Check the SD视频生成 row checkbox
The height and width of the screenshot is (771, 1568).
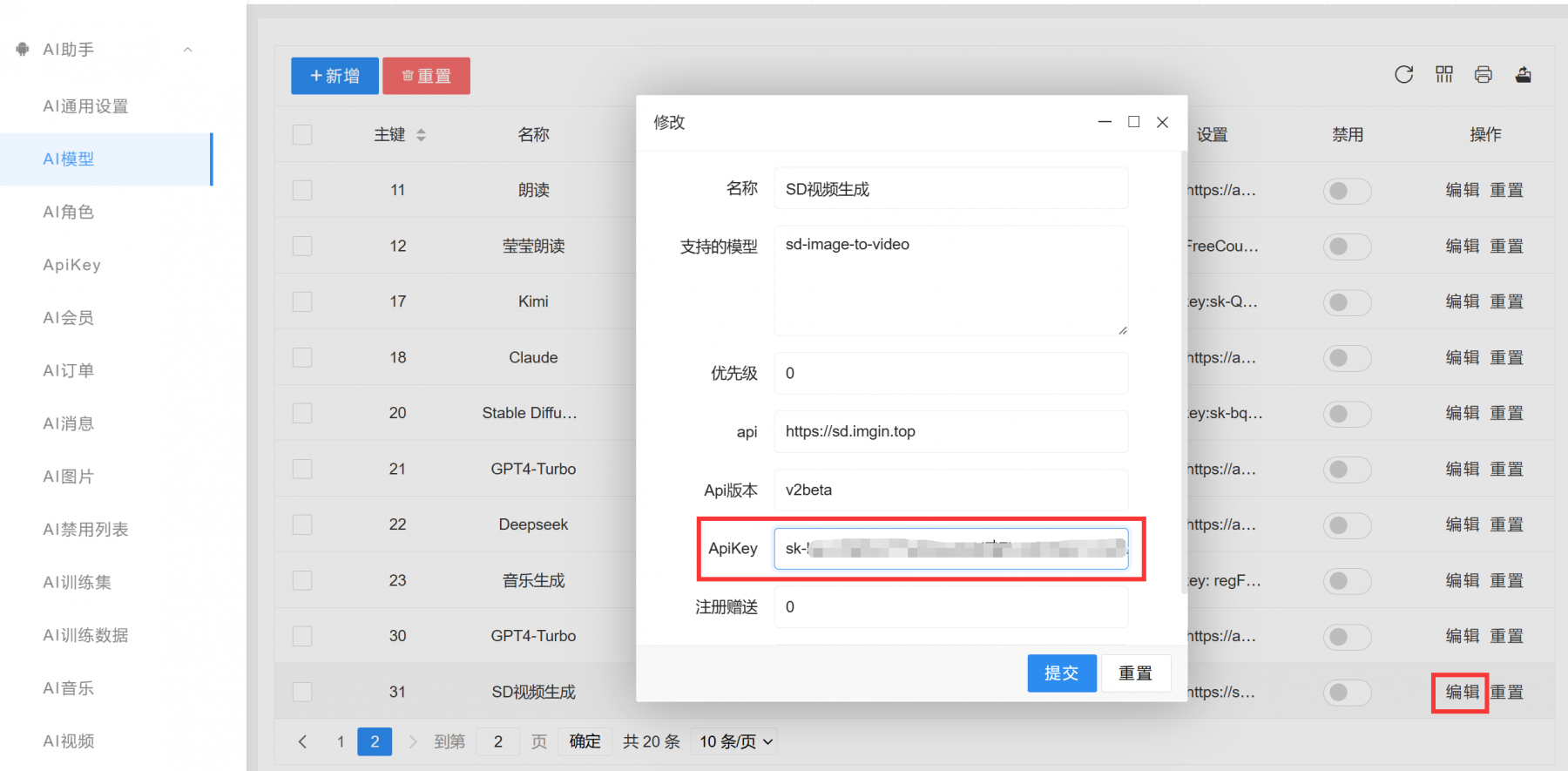pos(302,692)
